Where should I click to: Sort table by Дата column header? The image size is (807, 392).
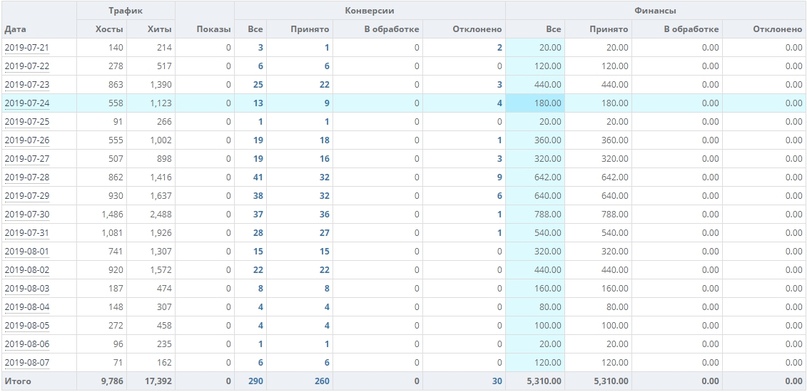15,29
